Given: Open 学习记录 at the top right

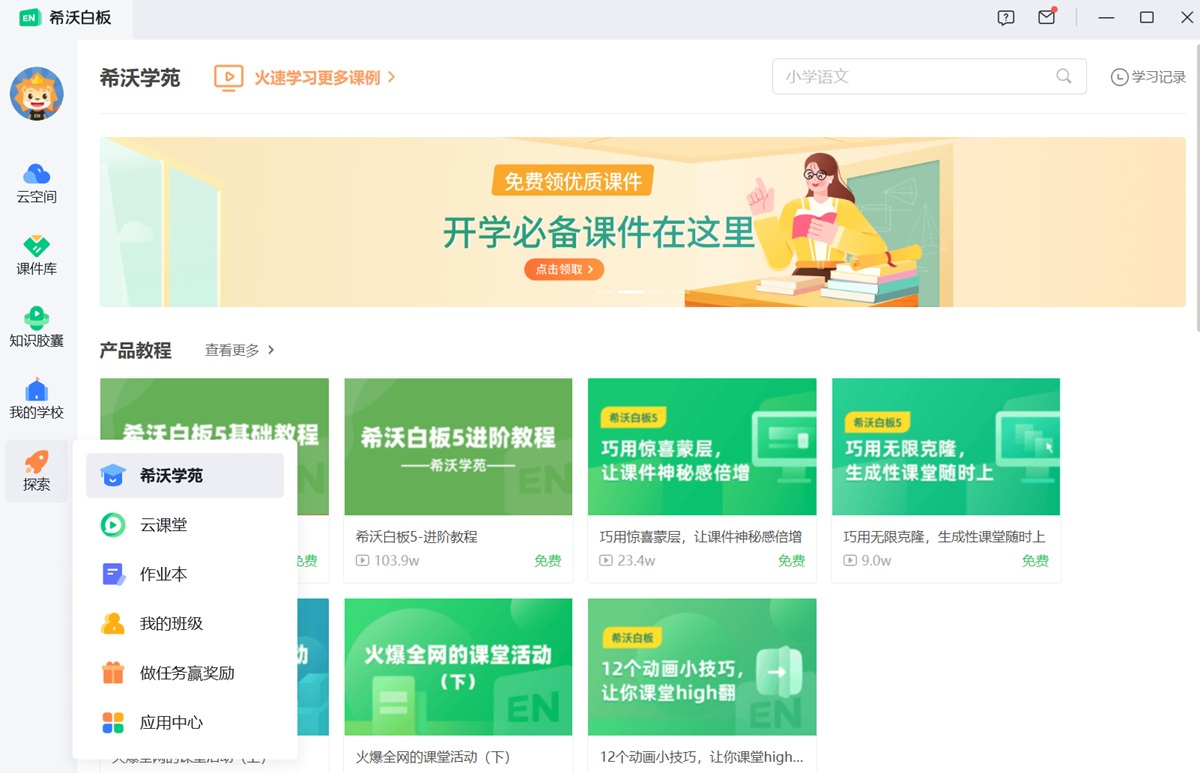Looking at the screenshot, I should tap(1147, 76).
